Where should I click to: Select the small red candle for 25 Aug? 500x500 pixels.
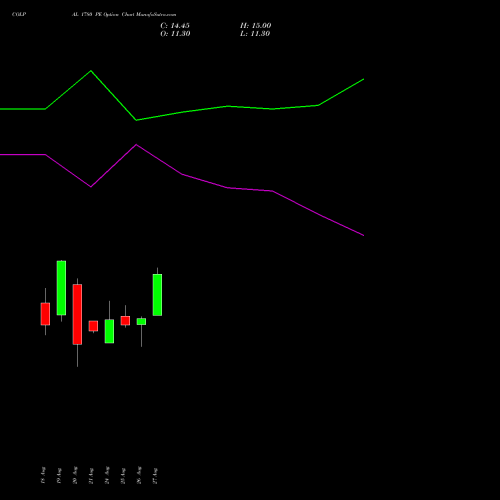coord(125,321)
